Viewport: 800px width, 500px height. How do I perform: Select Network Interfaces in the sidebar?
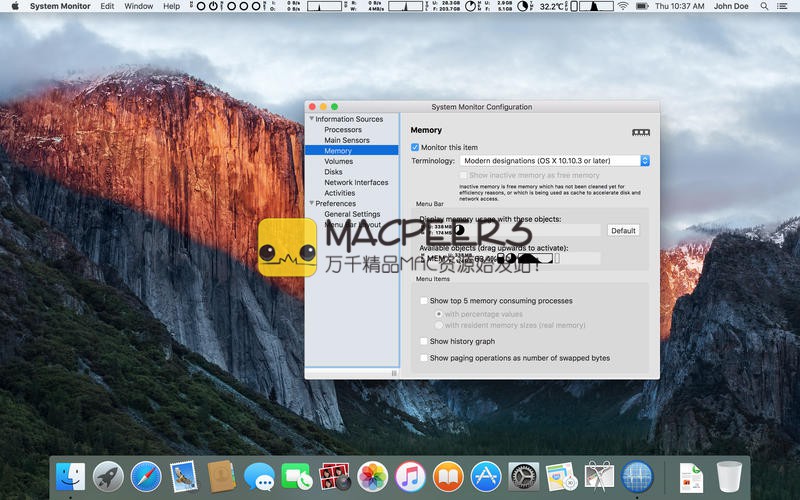(x=356, y=183)
